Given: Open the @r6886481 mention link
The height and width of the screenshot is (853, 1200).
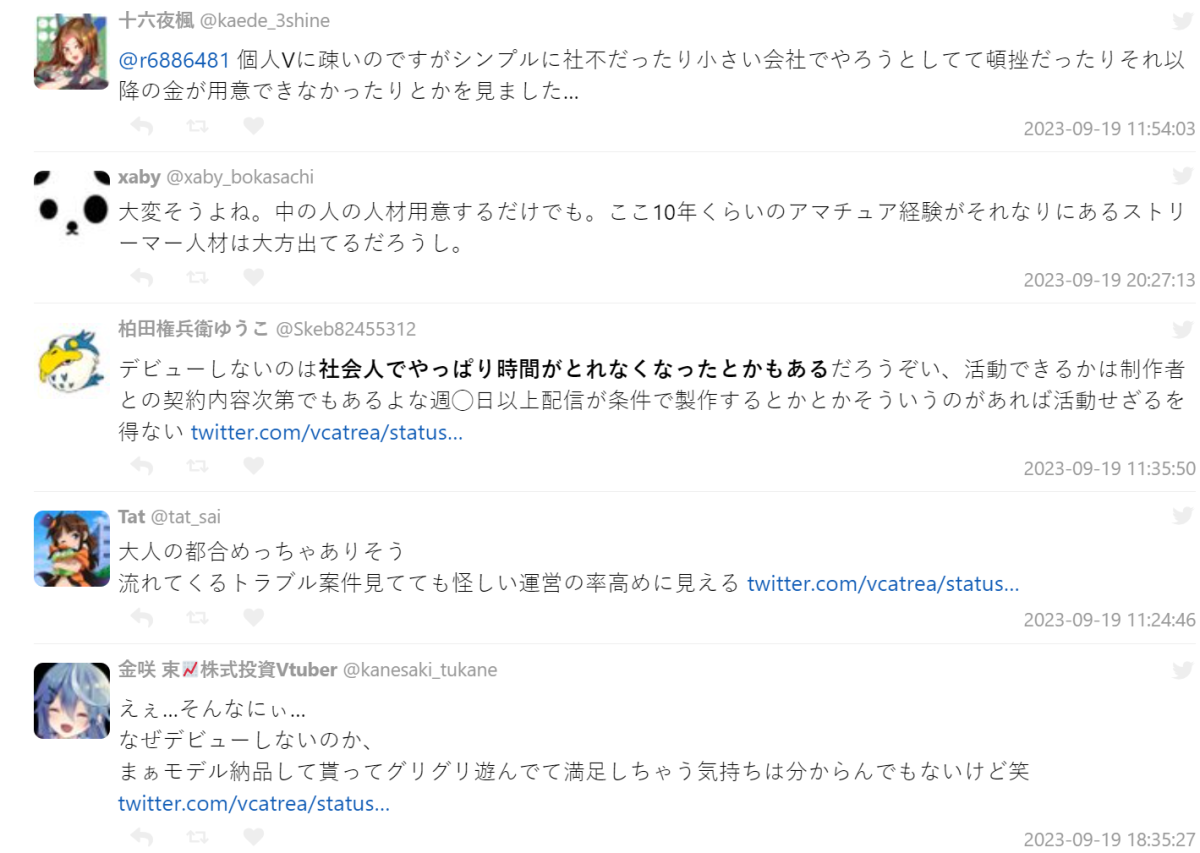Looking at the screenshot, I should coord(175,61).
